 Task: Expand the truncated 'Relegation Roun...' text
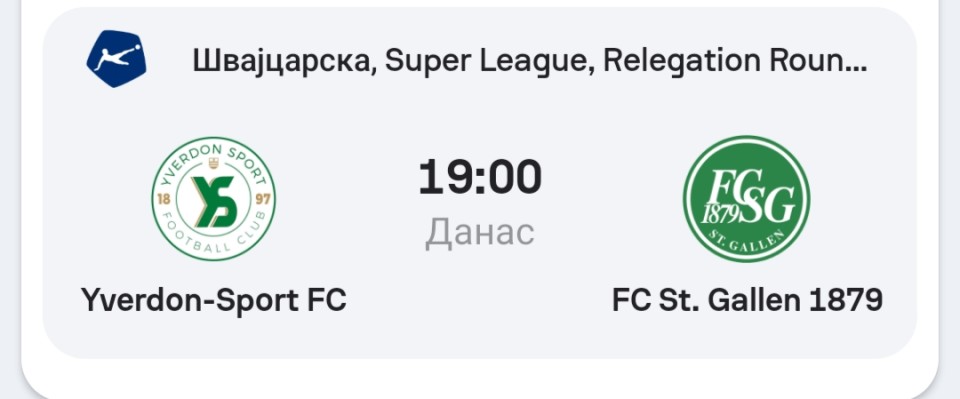point(735,61)
